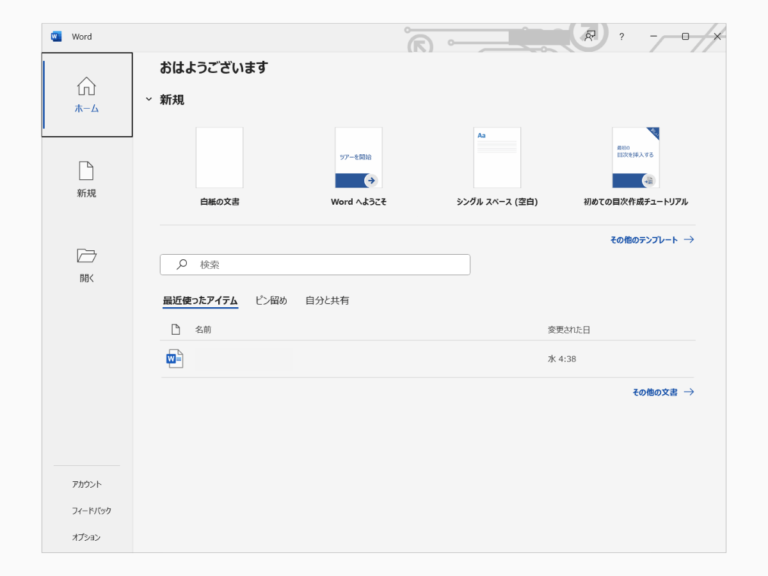Select the 最近使ったアイテム tab
This screenshot has width=768, height=576.
(x=200, y=301)
